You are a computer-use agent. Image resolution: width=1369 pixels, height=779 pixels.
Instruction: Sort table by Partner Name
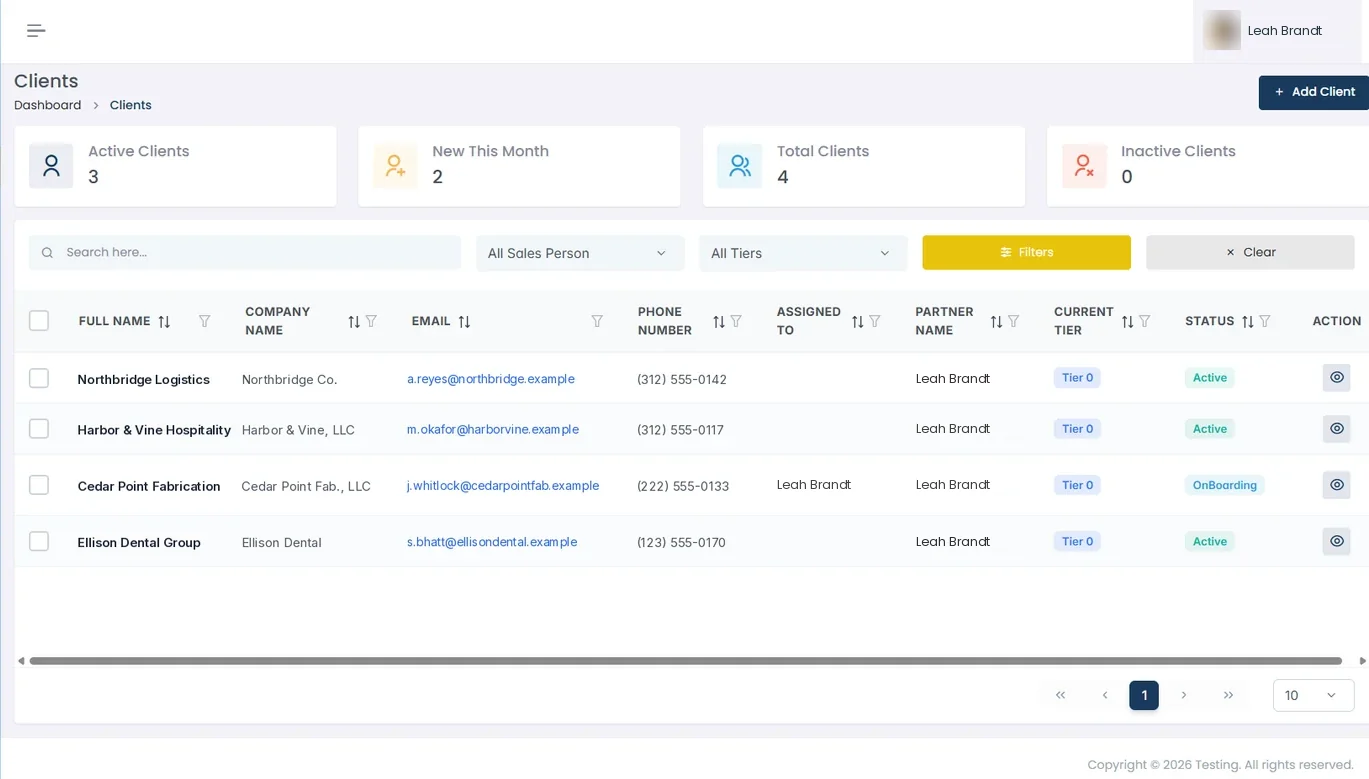(997, 322)
